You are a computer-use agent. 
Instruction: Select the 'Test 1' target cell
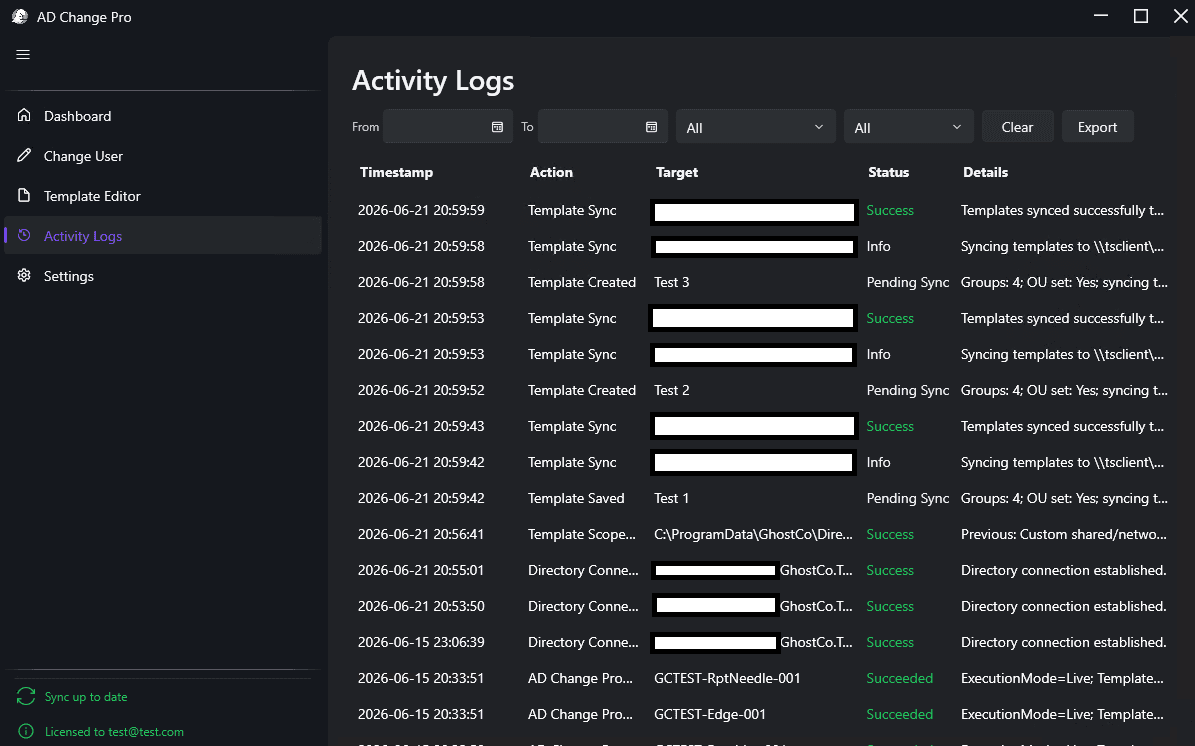coord(671,498)
